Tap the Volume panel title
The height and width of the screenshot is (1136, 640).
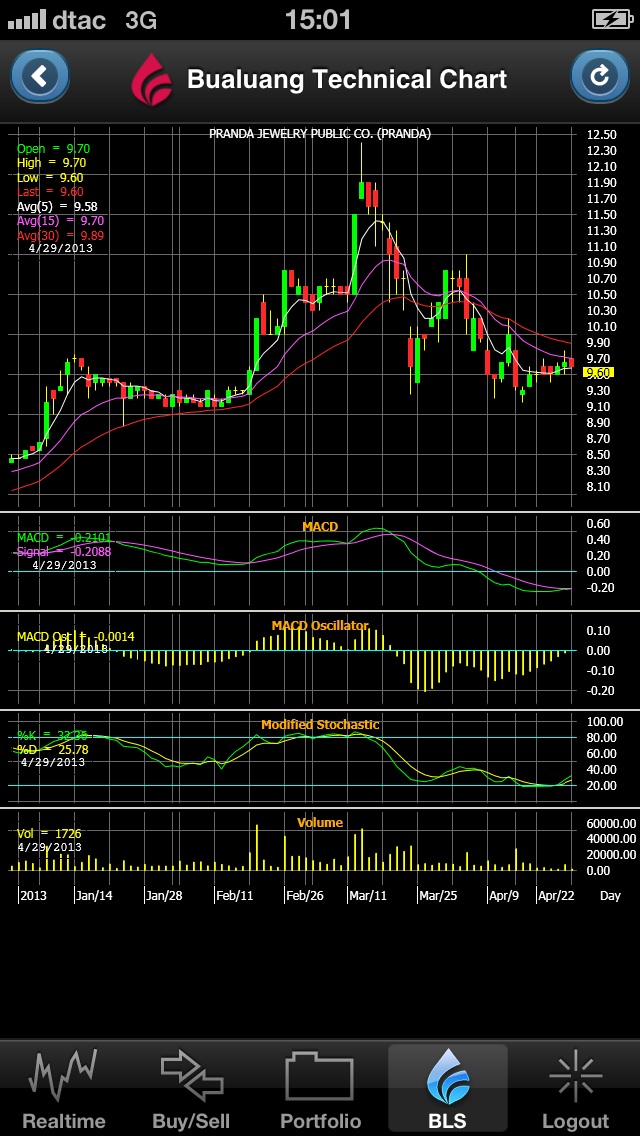coord(320,822)
